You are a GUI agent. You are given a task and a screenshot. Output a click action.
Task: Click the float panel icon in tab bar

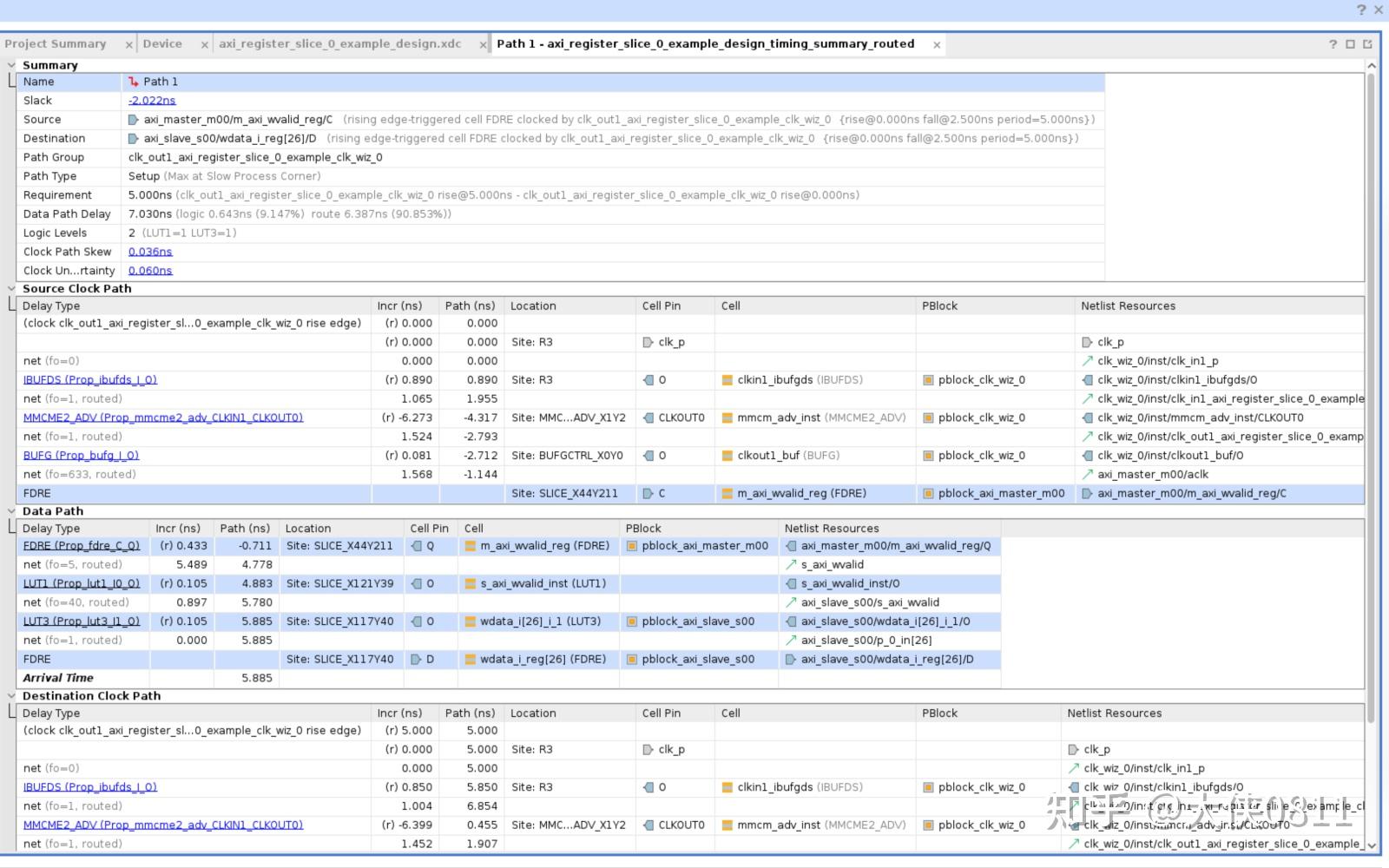pyautogui.click(x=1367, y=44)
